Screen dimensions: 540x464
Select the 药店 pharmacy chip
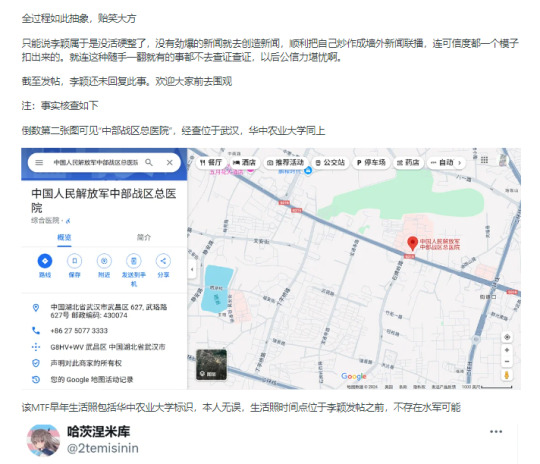click(x=408, y=162)
